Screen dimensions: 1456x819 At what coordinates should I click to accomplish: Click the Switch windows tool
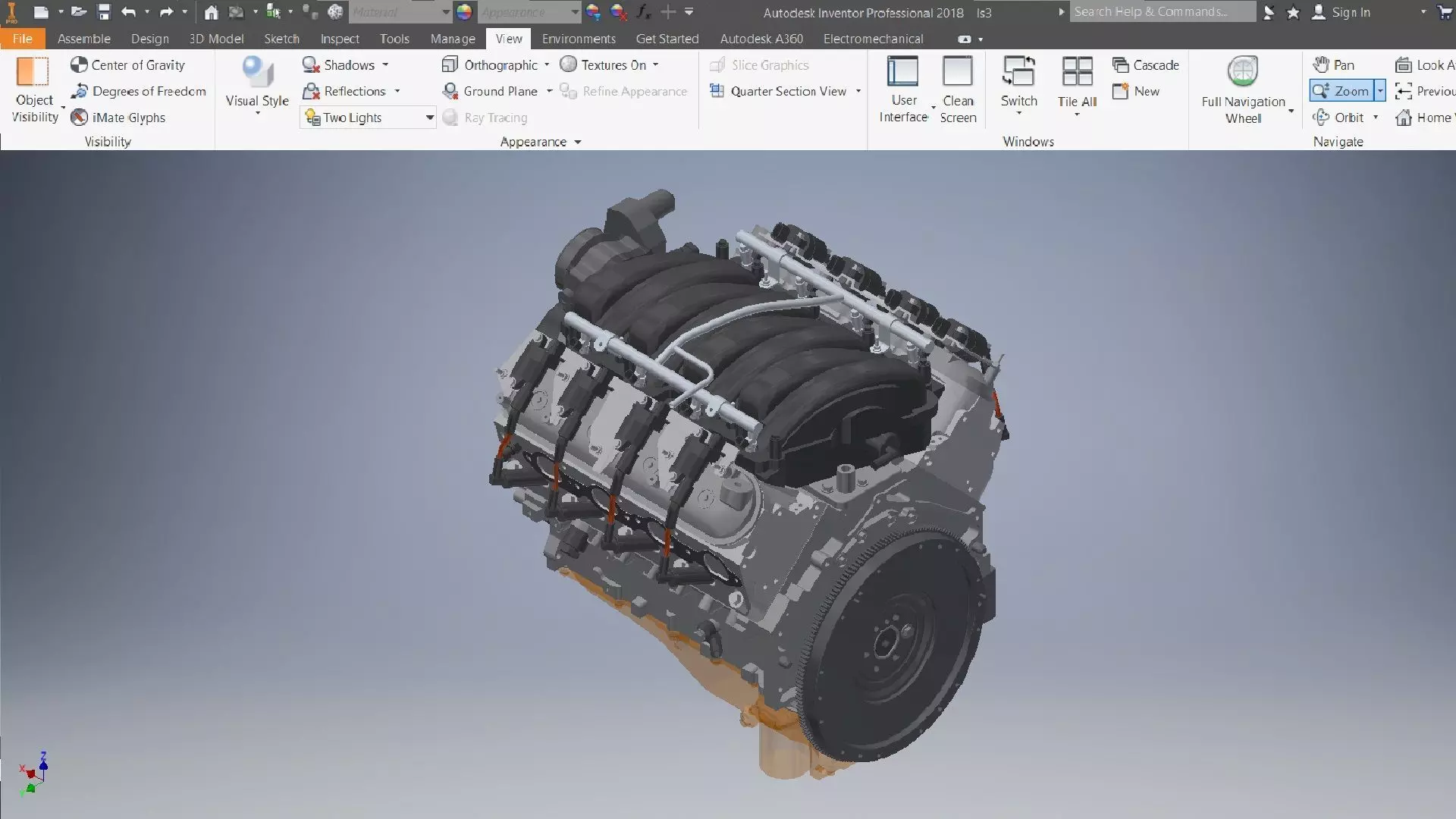click(1018, 83)
